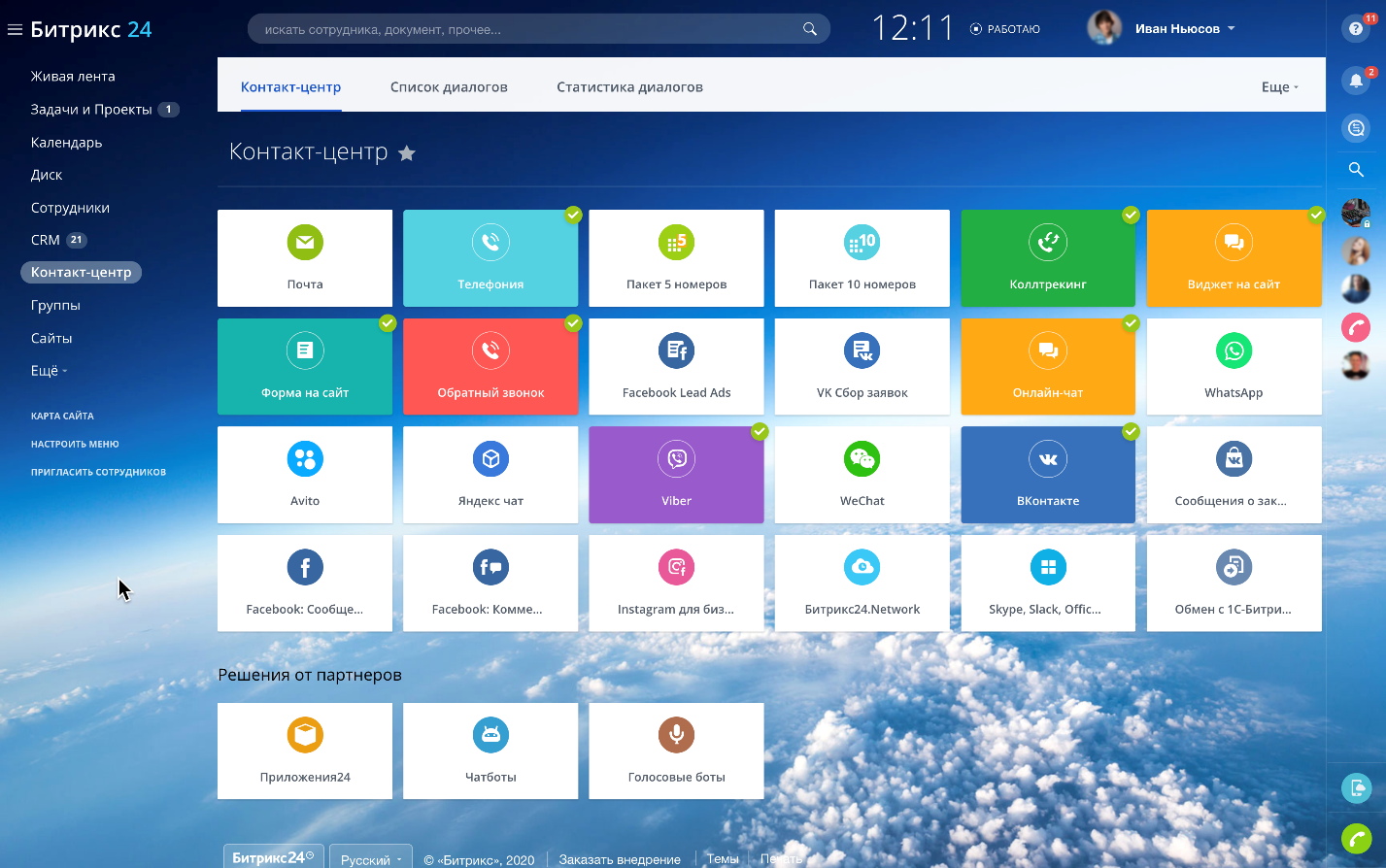This screenshot has width=1386, height=868.
Task: Open the Обратный звонок tile
Action: [x=490, y=367]
